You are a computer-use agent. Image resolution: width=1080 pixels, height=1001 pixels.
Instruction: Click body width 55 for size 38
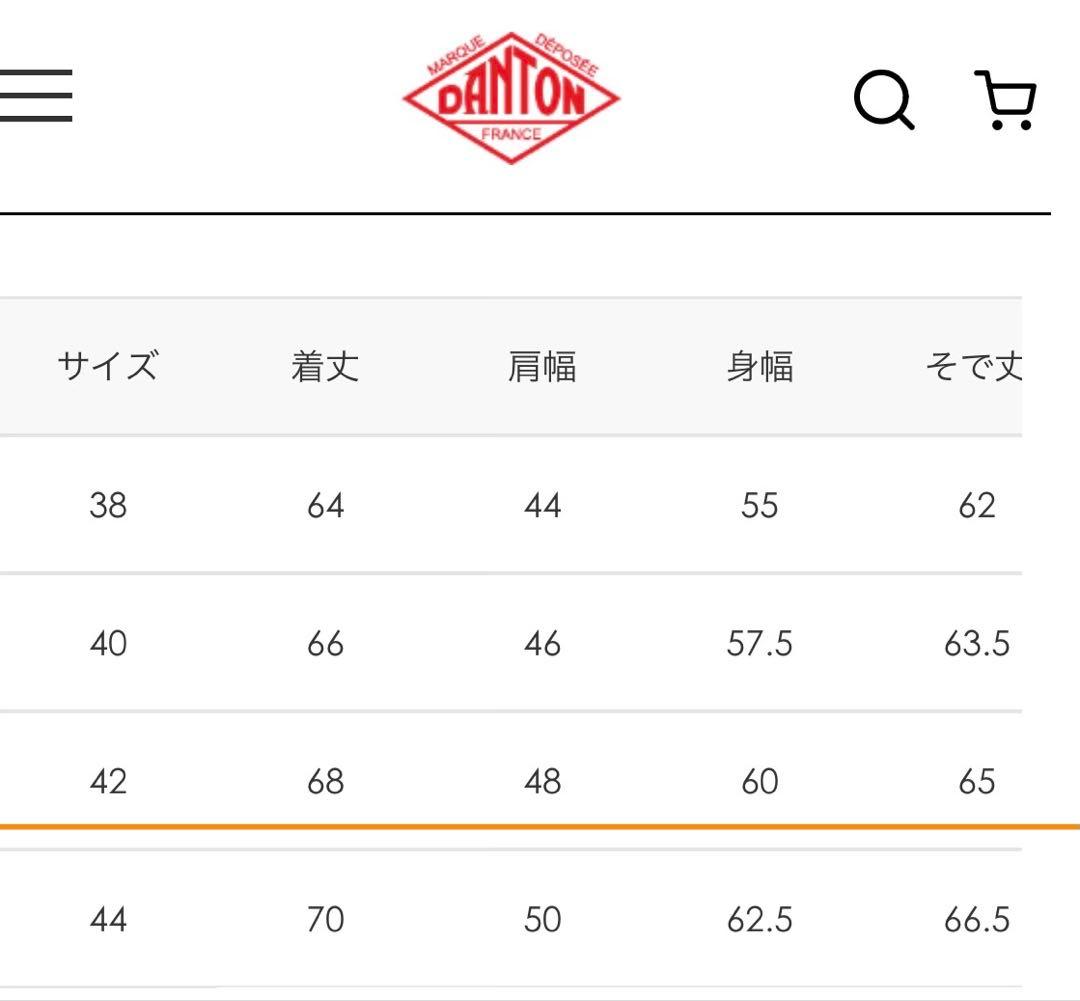pyautogui.click(x=760, y=505)
